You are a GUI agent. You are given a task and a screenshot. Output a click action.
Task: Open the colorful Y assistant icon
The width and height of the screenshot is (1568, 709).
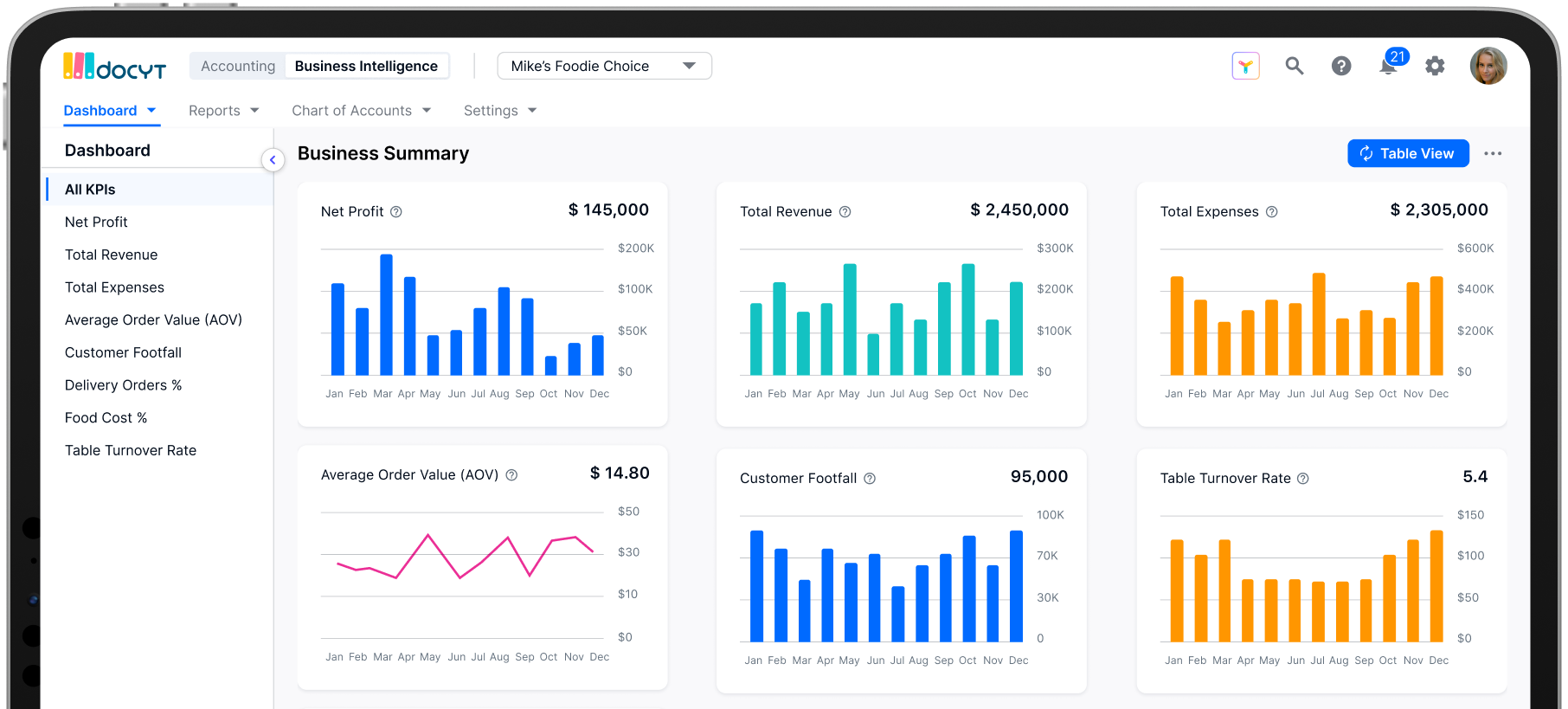pyautogui.click(x=1245, y=66)
